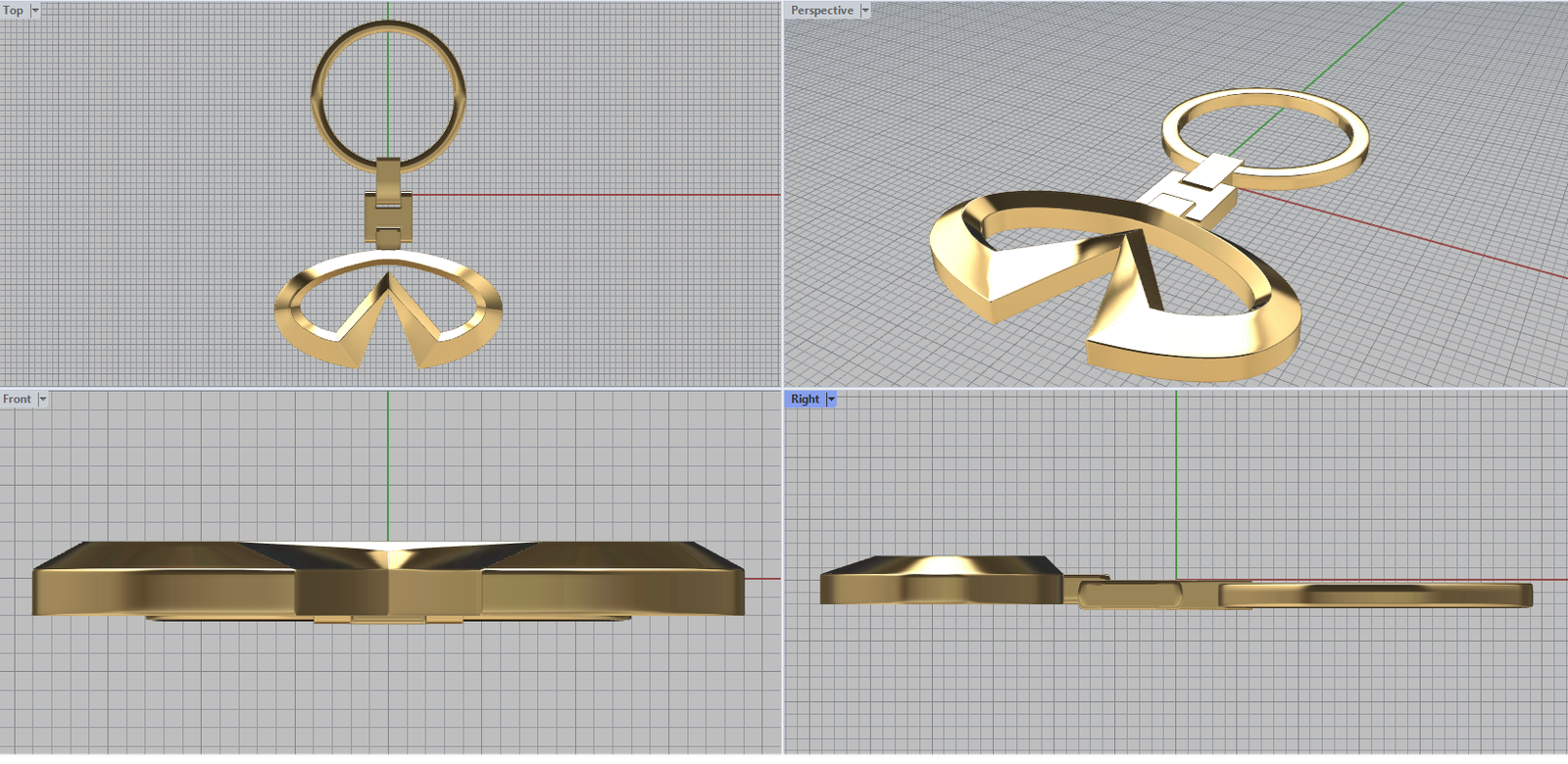Select the key ring in Top viewport

tap(318, 98)
